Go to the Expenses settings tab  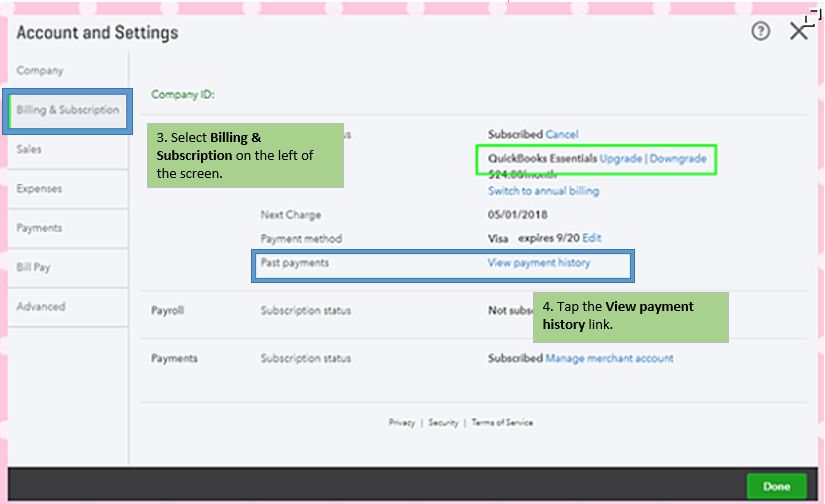(39, 188)
